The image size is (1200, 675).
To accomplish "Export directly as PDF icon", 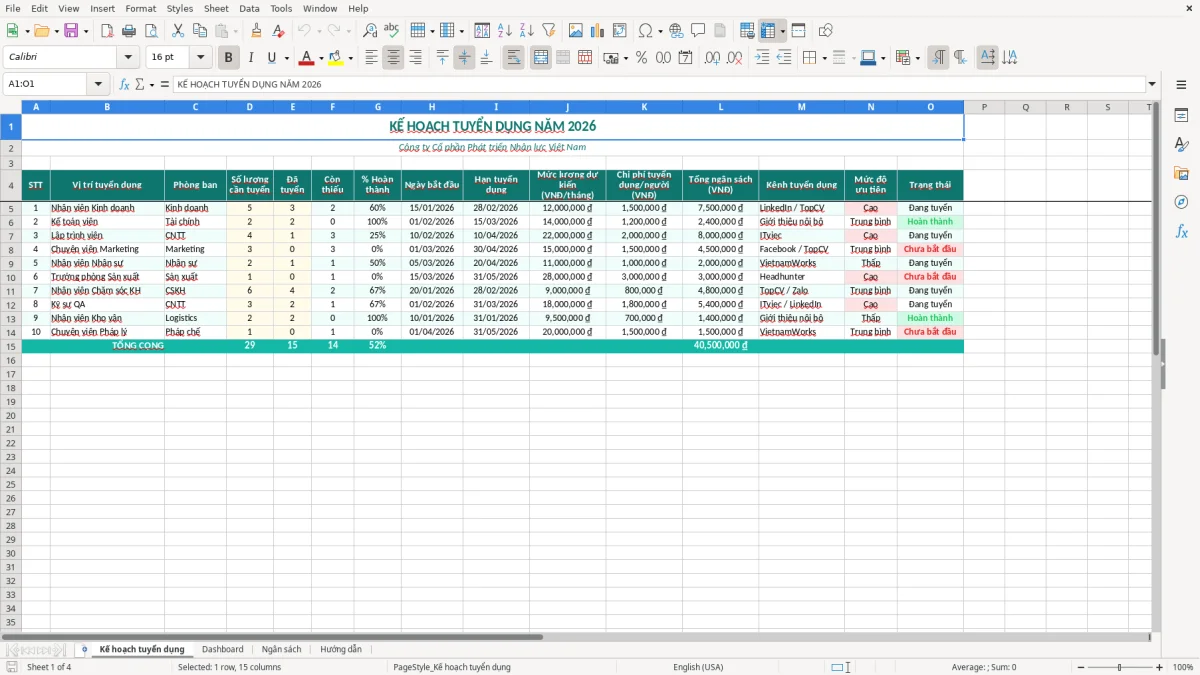I will point(107,31).
